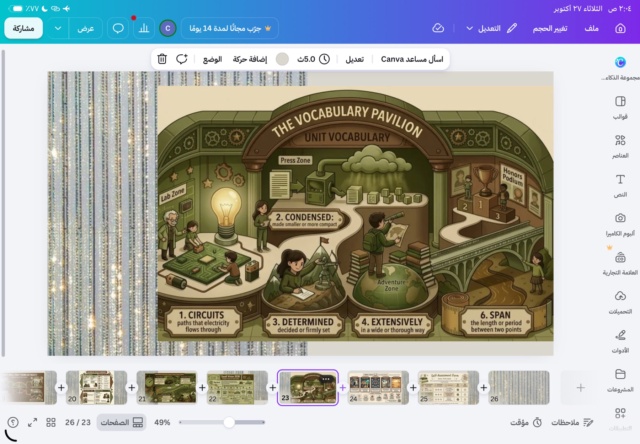Image resolution: width=640 pixels, height=444 pixels.
Task: Toggle الصفحات (Pages) thumbnail view
Action: pyautogui.click(x=121, y=422)
